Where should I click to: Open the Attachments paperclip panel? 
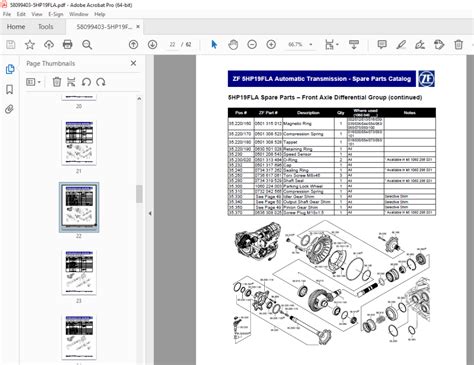(10, 109)
